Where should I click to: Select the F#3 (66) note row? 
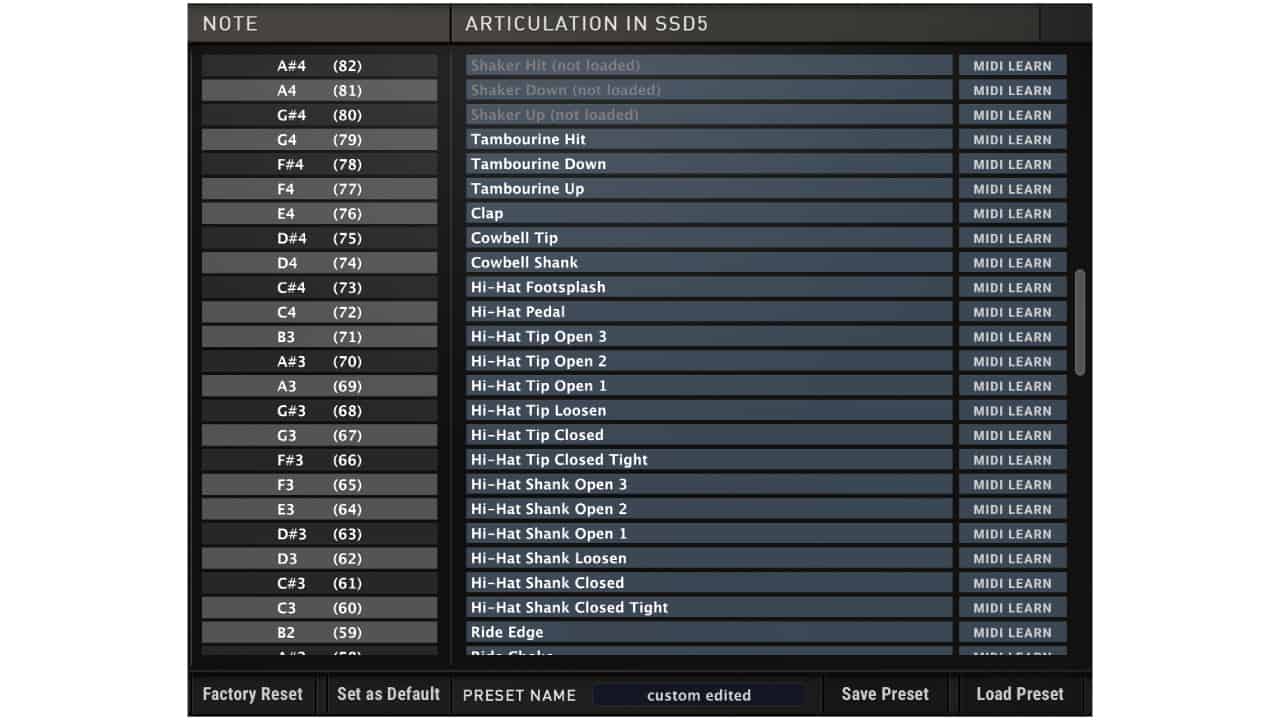pyautogui.click(x=319, y=460)
